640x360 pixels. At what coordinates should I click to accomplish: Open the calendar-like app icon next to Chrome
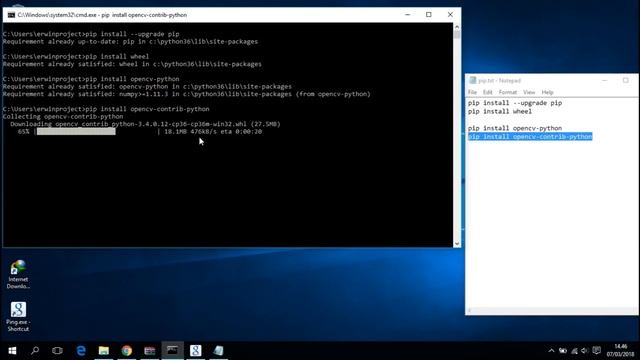pyautogui.click(x=149, y=351)
